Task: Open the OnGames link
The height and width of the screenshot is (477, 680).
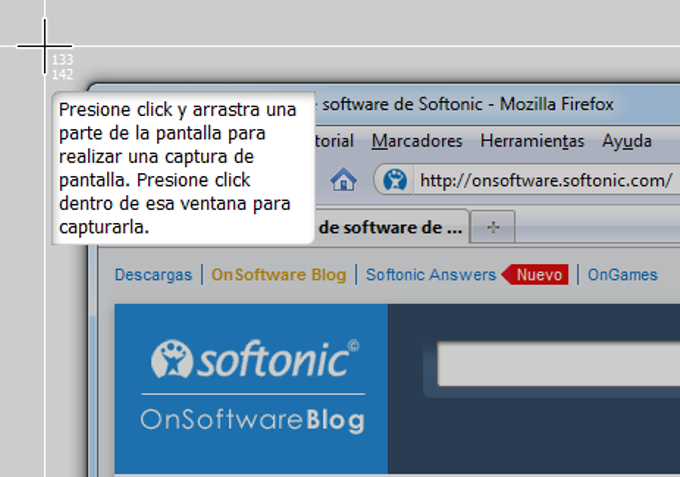Action: click(x=622, y=275)
